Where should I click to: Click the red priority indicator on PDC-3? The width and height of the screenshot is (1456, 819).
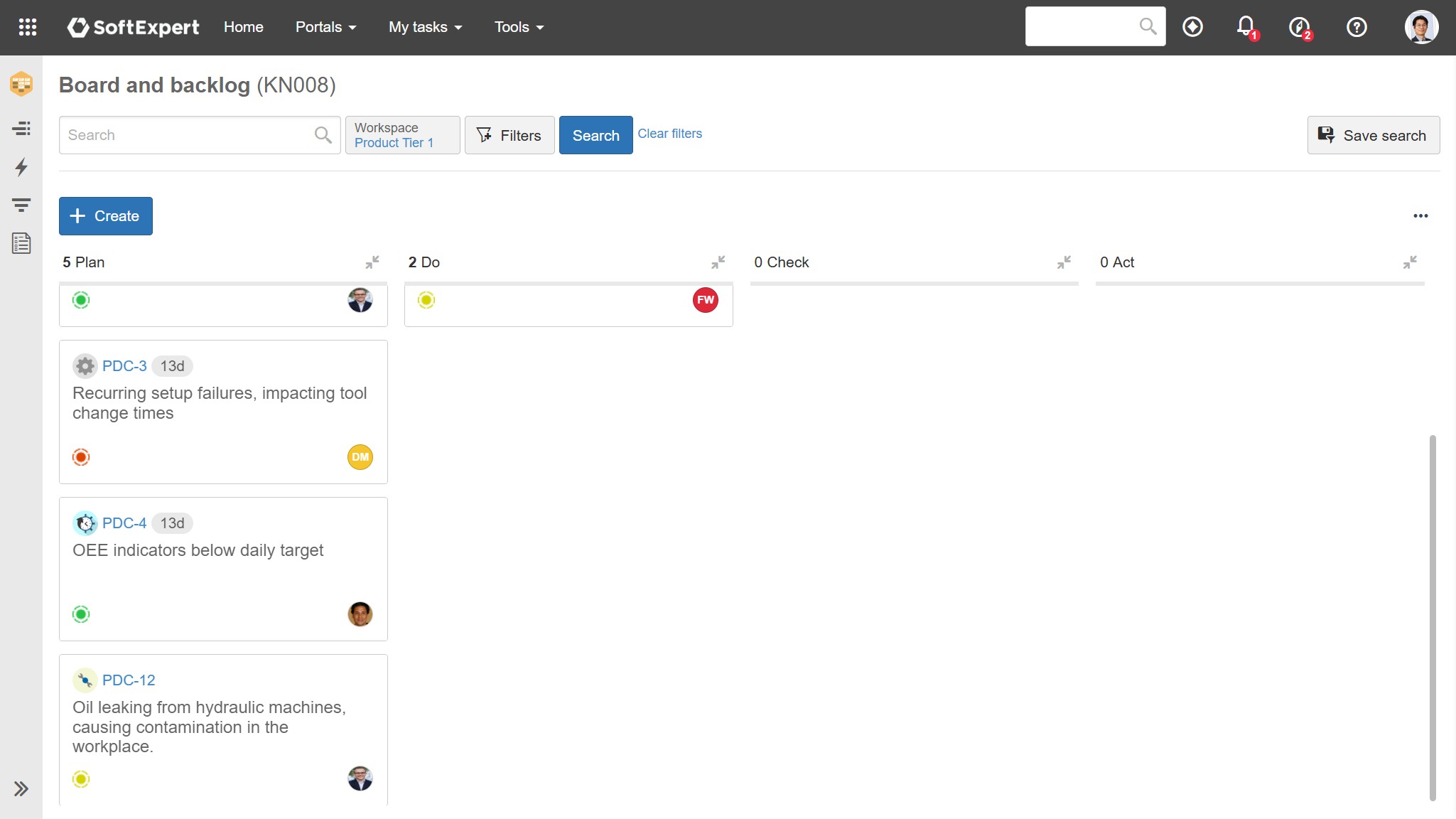(x=81, y=457)
